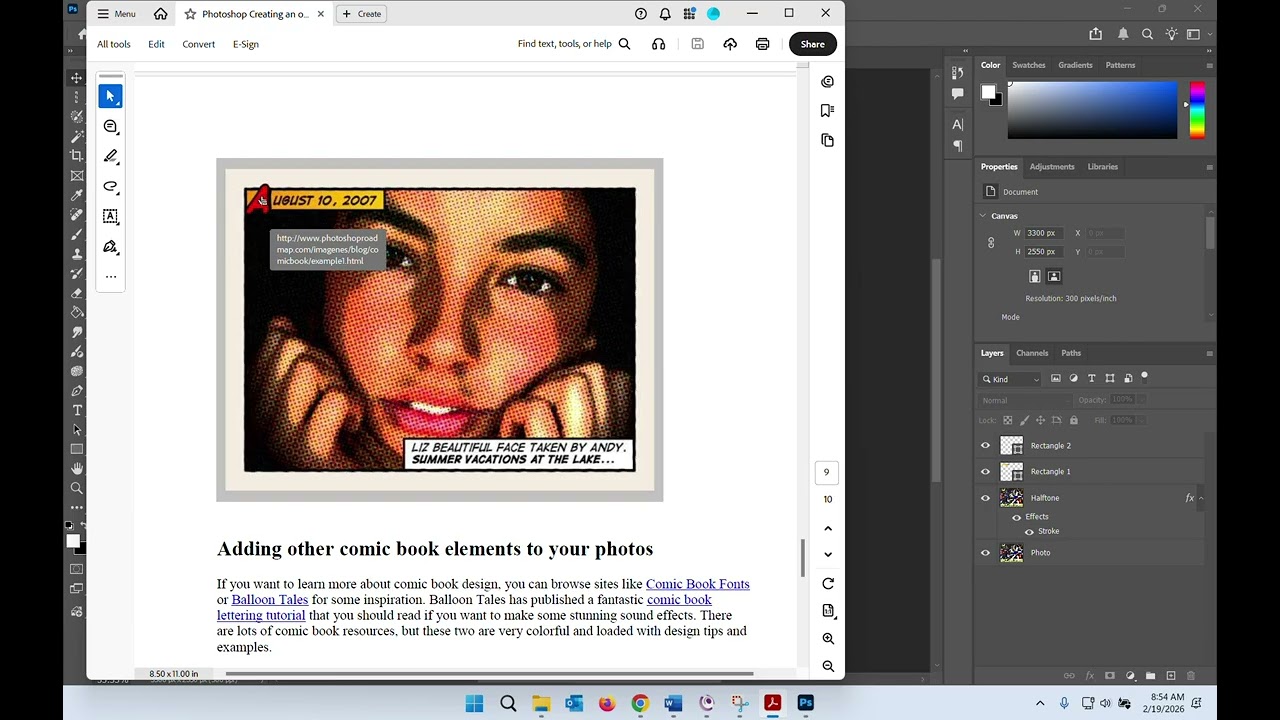Select the Acrobat freehand draw tool
The width and height of the screenshot is (1280, 720).
point(111,187)
